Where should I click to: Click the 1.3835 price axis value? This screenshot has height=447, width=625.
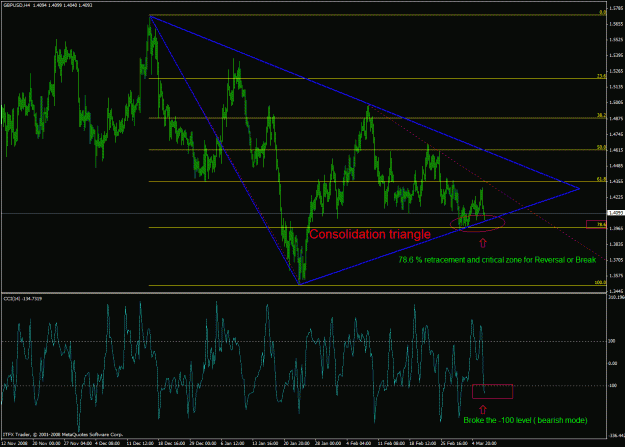tap(616, 244)
